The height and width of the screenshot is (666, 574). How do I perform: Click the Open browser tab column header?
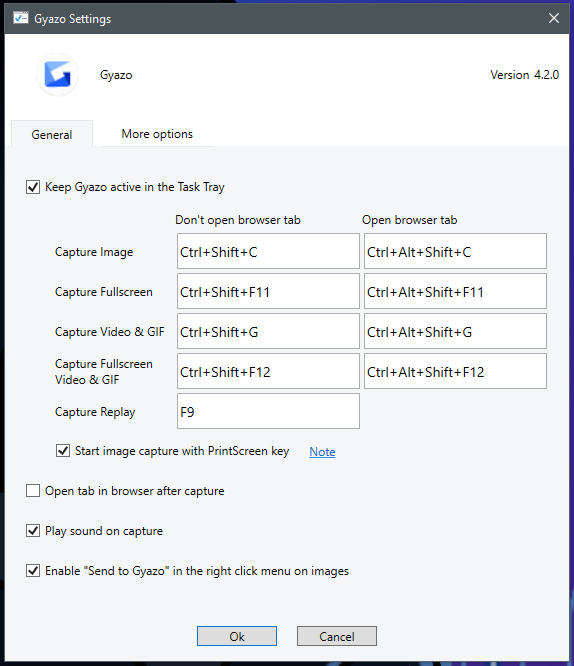click(410, 220)
